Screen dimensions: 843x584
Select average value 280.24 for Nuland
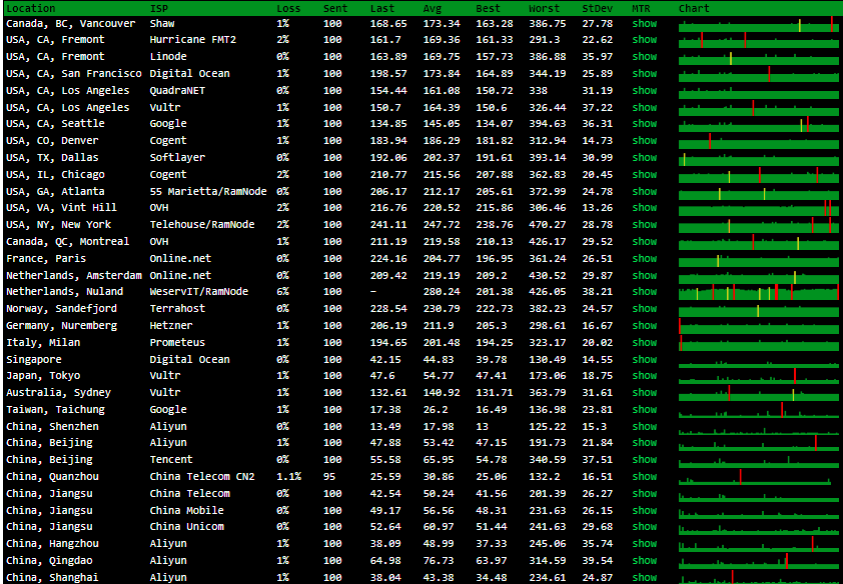point(441,291)
